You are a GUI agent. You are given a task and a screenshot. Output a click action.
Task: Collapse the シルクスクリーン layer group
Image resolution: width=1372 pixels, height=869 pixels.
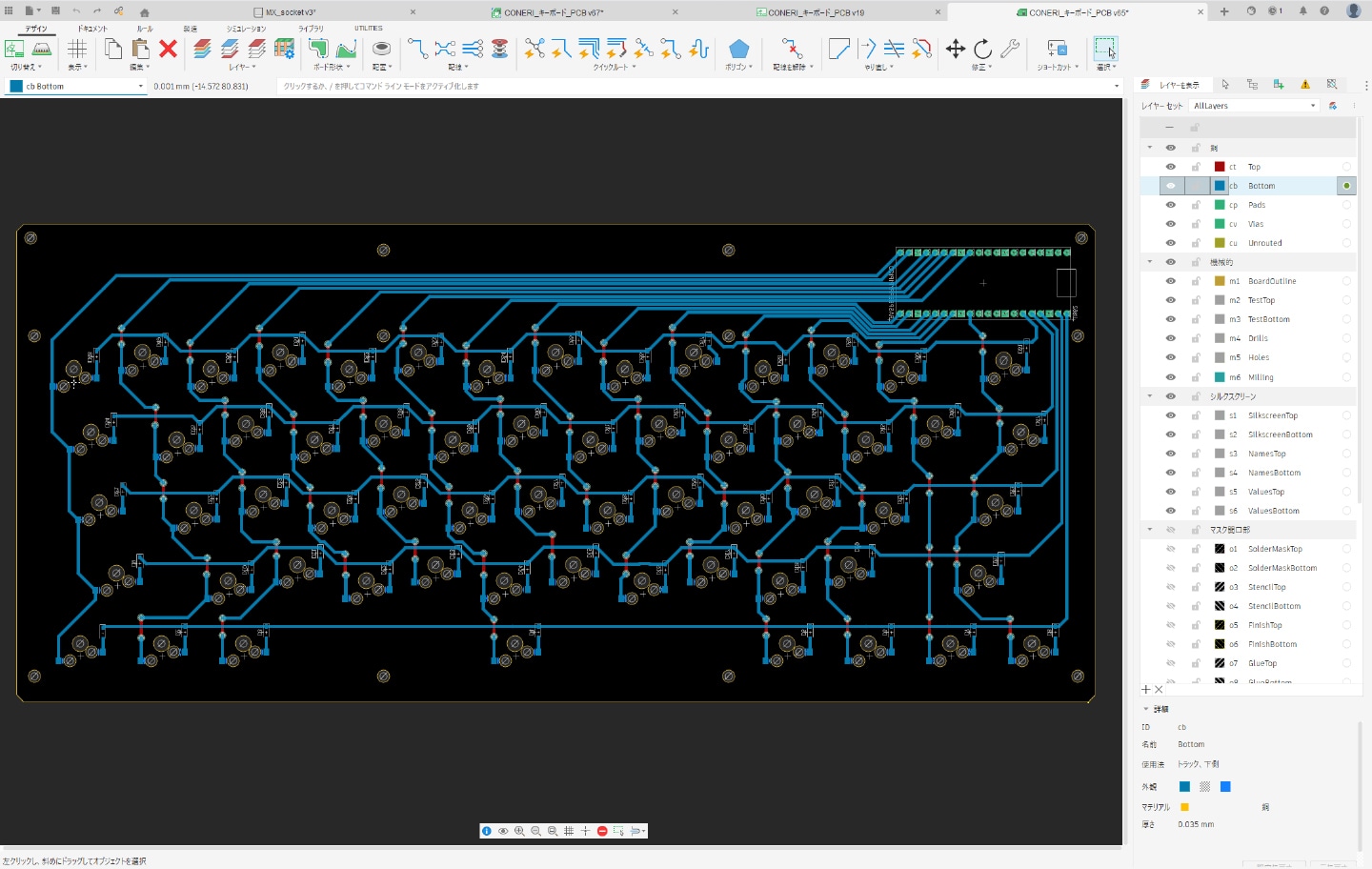tap(1150, 396)
